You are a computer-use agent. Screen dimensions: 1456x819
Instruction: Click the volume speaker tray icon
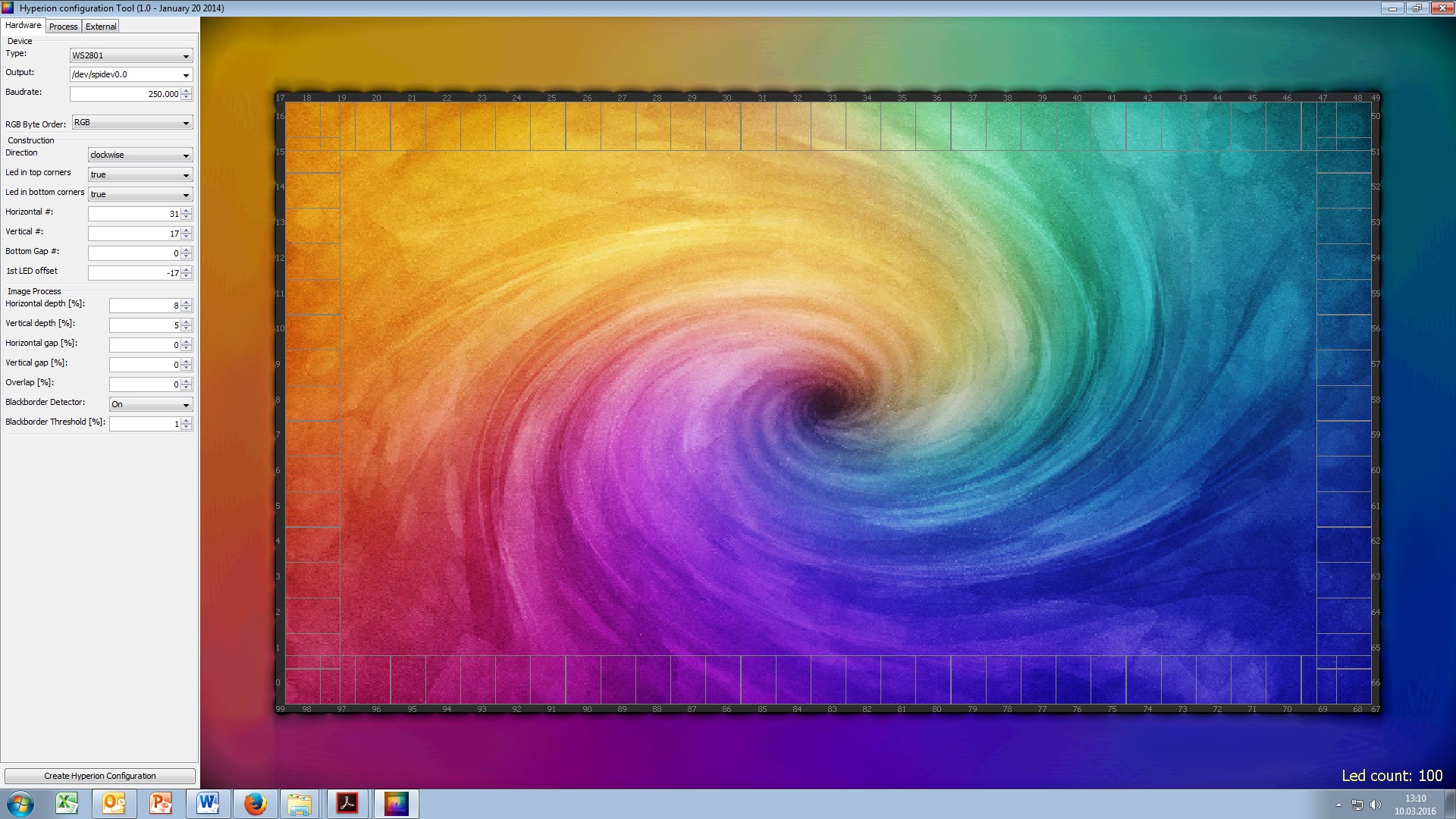[1376, 805]
